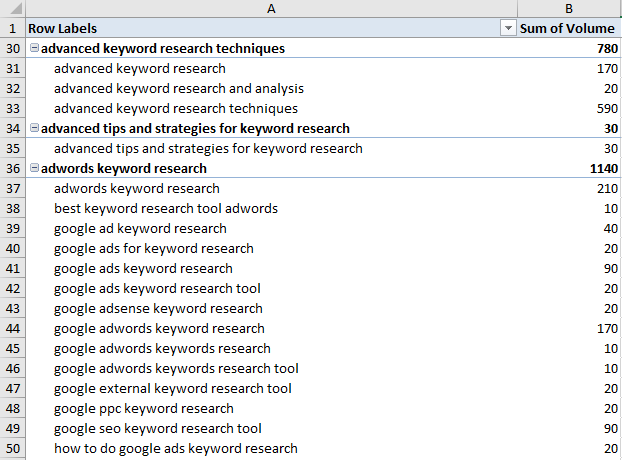The width and height of the screenshot is (622, 460).
Task: Select column A header
Action: pyautogui.click(x=271, y=8)
